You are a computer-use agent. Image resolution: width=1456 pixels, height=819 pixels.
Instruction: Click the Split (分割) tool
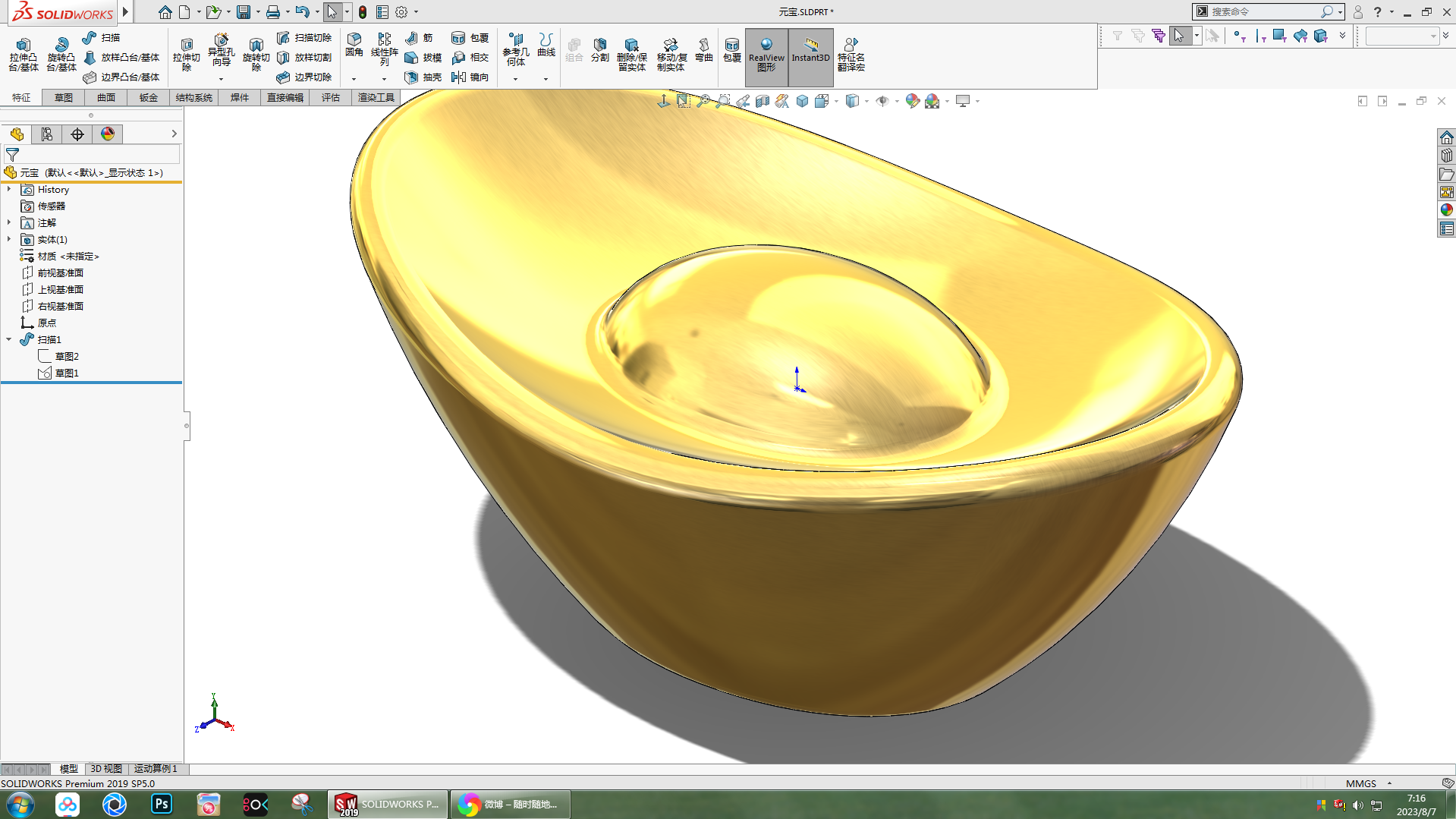click(x=600, y=50)
